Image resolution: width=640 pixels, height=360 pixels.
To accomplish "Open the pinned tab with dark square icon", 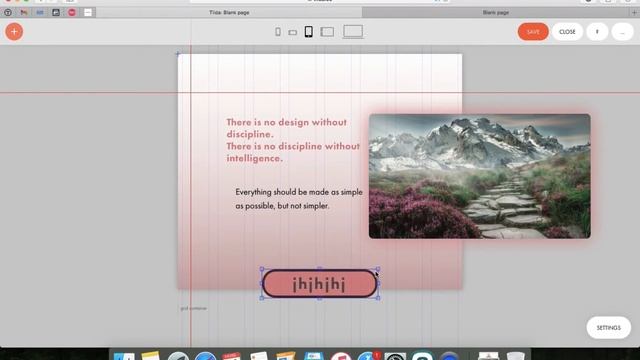I will (x=56, y=12).
